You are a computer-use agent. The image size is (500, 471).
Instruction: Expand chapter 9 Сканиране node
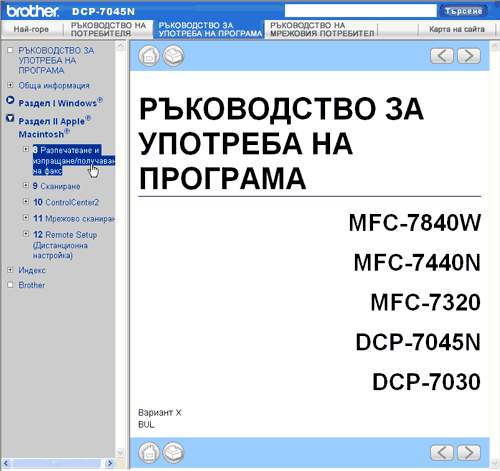[x=26, y=185]
